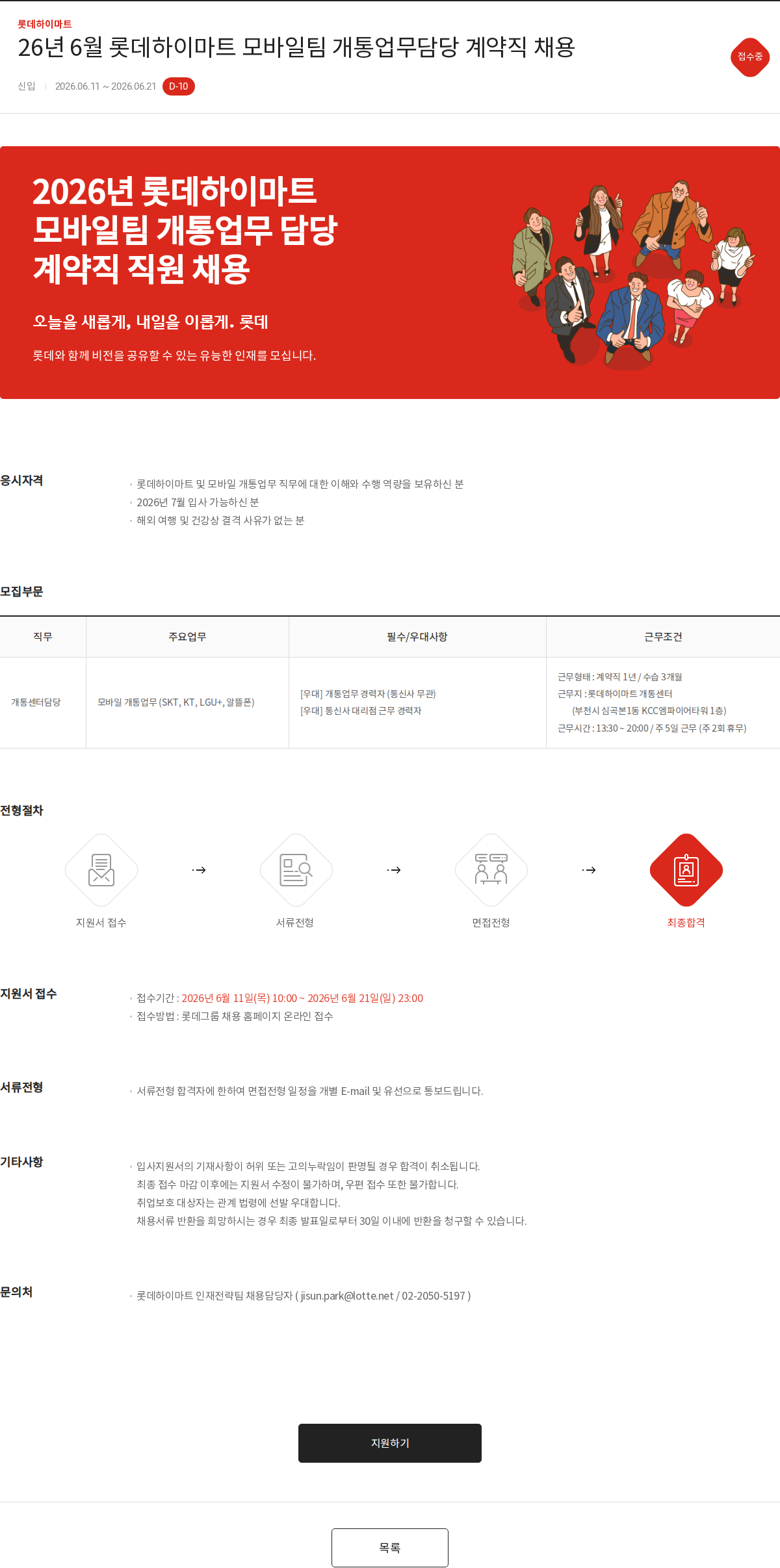Screen dimensions: 780x1568
Task: Click the 서류전형 document search icon
Action: [x=296, y=870]
